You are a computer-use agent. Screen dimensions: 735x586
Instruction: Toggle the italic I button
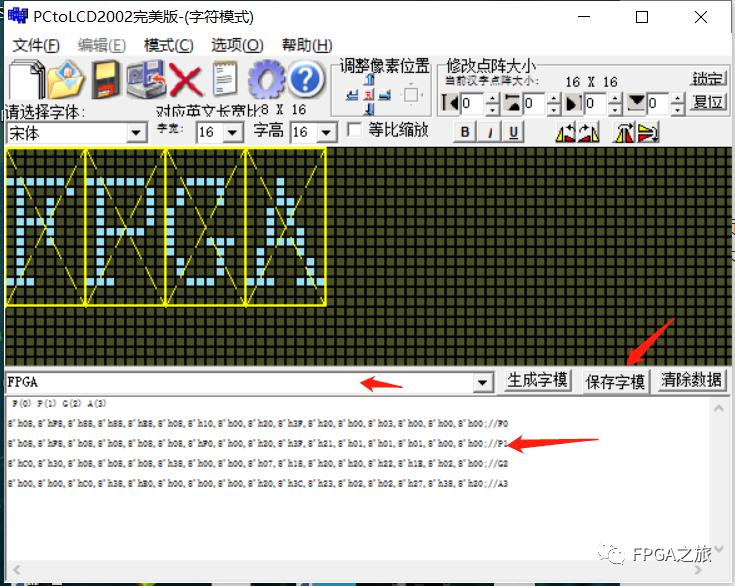(x=490, y=132)
